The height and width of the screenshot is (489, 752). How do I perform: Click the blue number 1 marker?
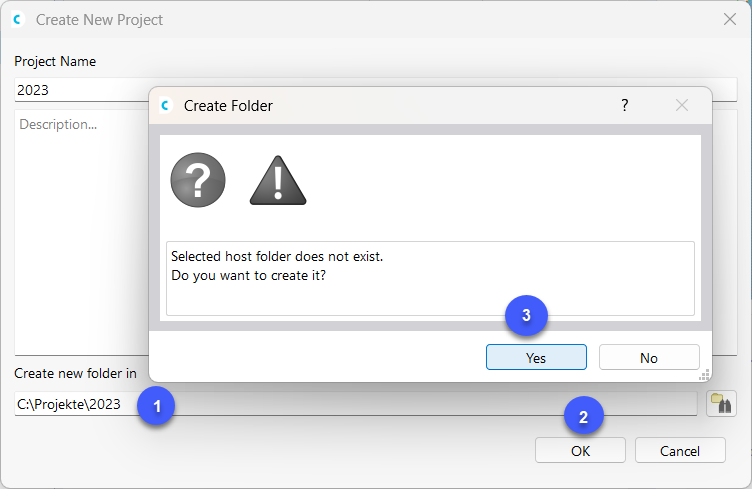(157, 406)
